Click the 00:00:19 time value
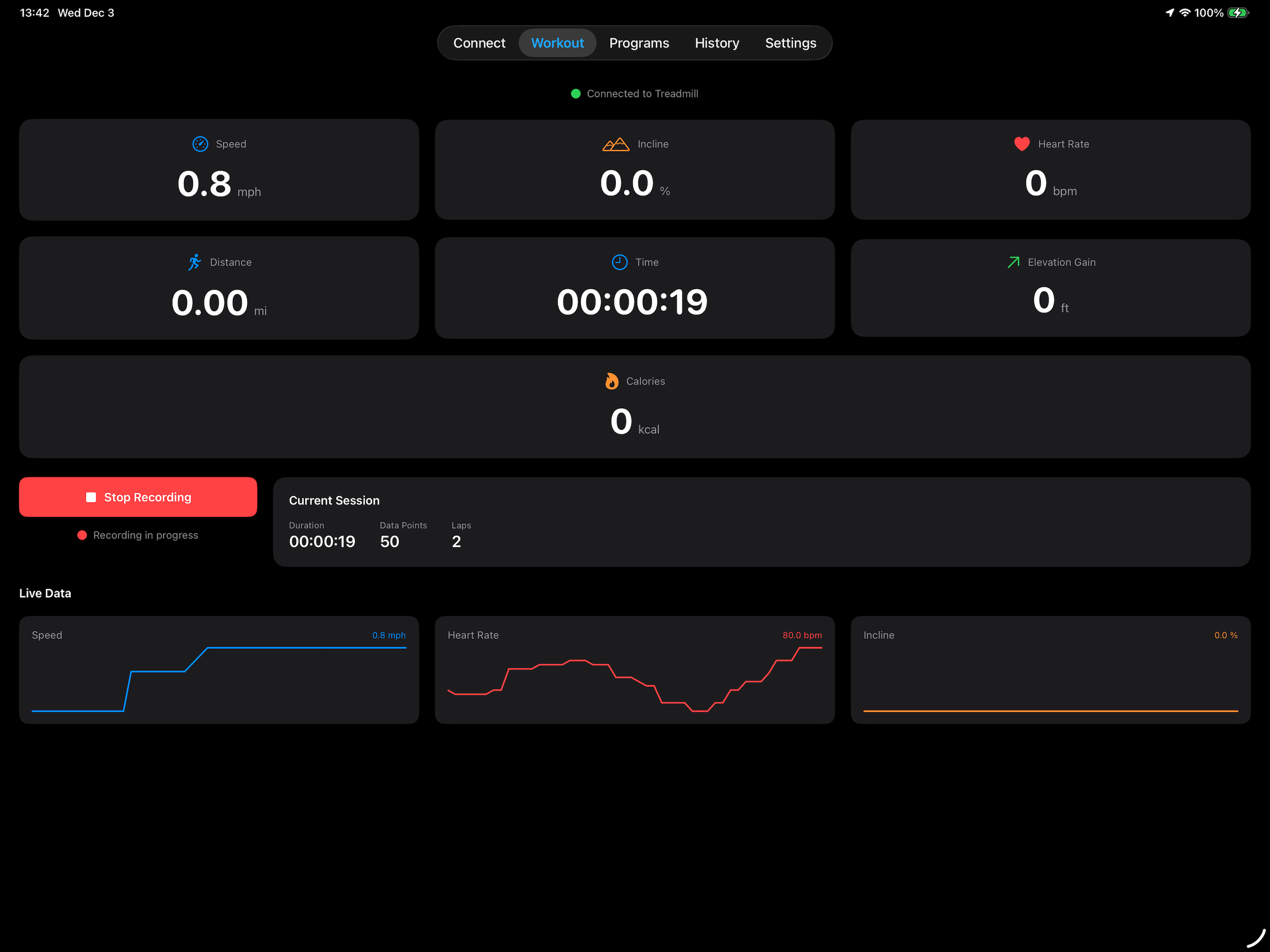 tap(632, 301)
